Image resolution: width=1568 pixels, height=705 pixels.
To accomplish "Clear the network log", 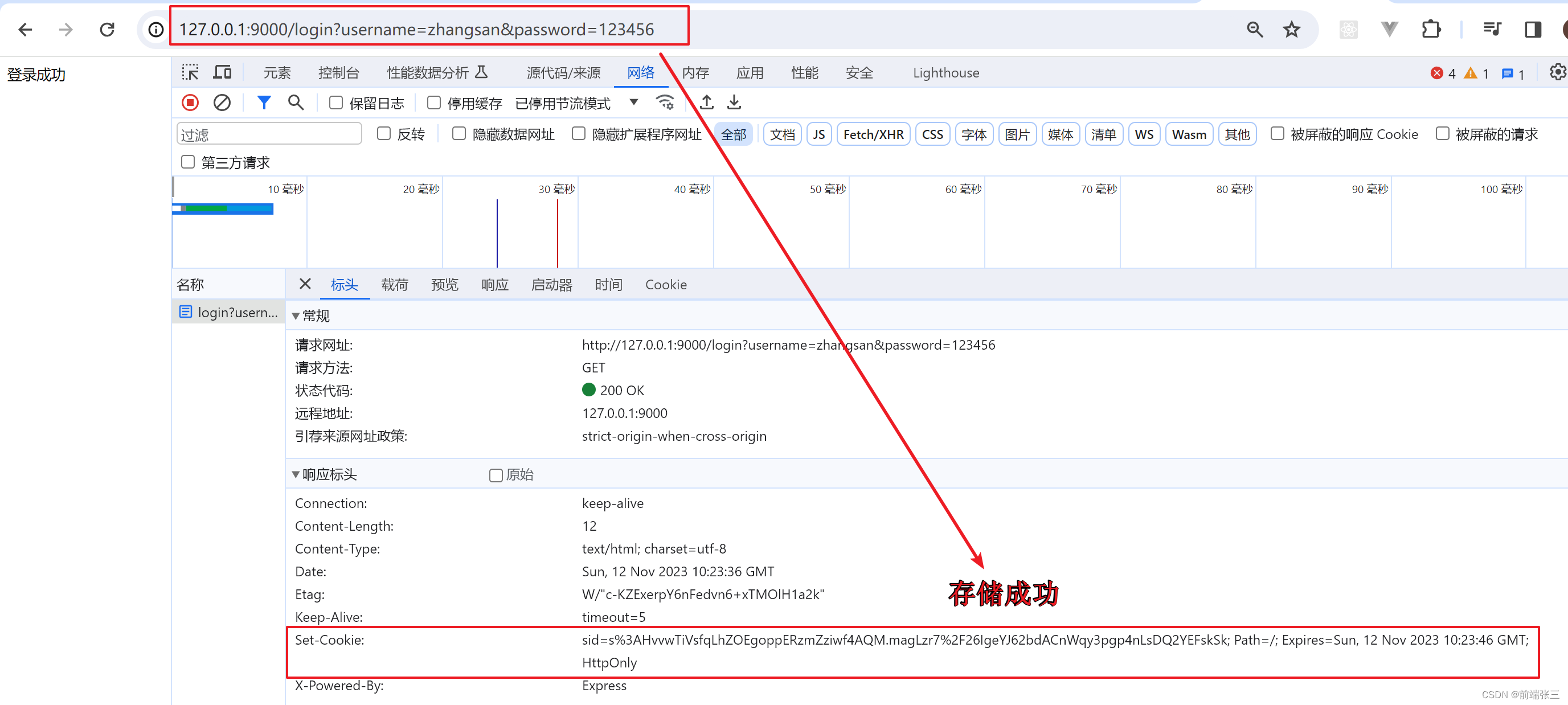I will [x=222, y=103].
